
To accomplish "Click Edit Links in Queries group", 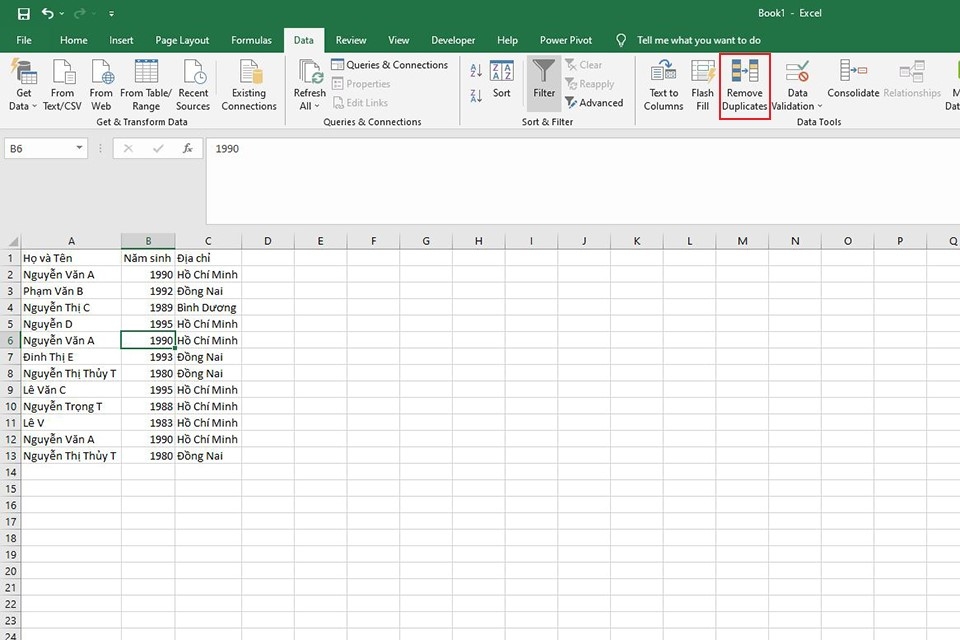I will point(360,103).
